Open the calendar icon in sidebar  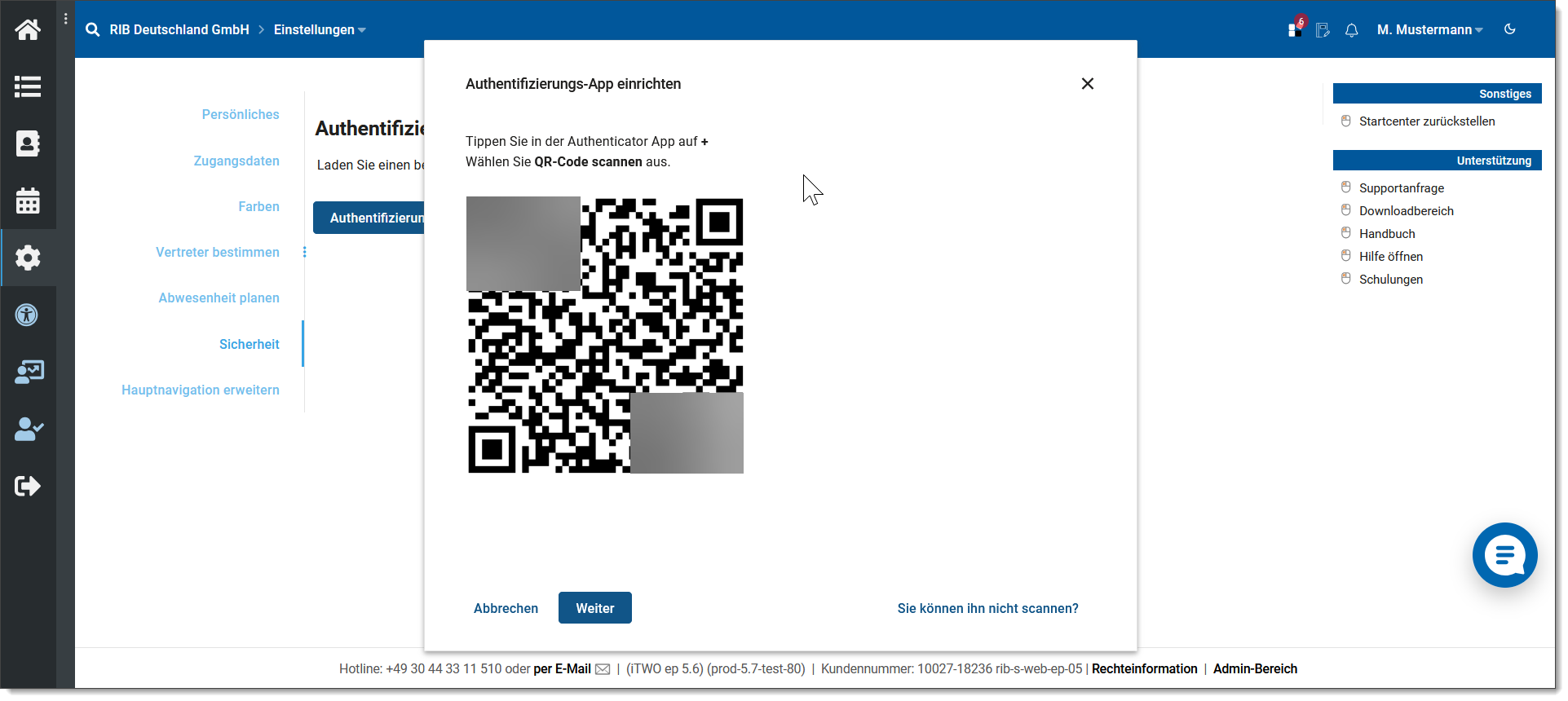point(28,201)
